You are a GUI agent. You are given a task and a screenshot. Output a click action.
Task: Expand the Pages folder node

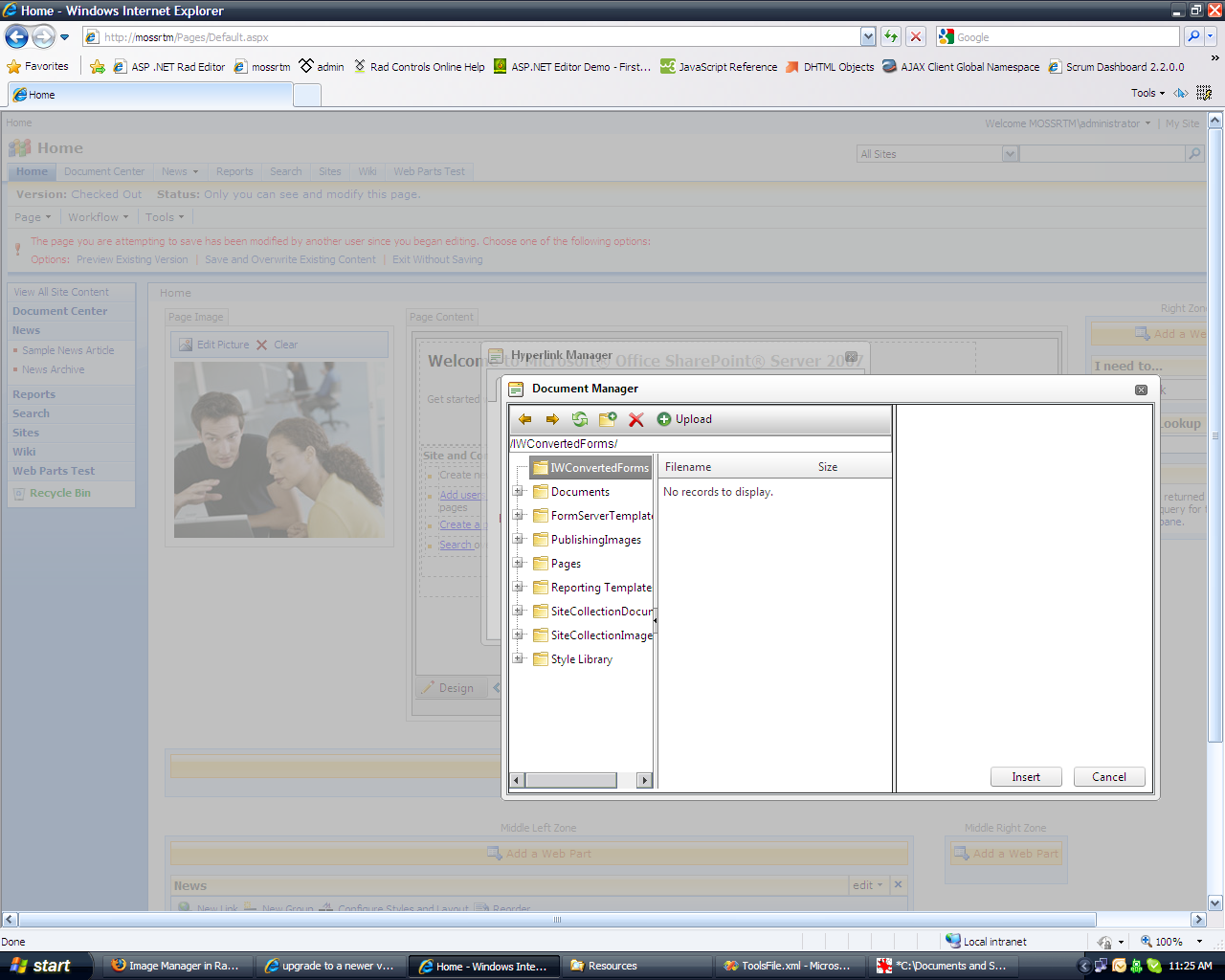518,564
